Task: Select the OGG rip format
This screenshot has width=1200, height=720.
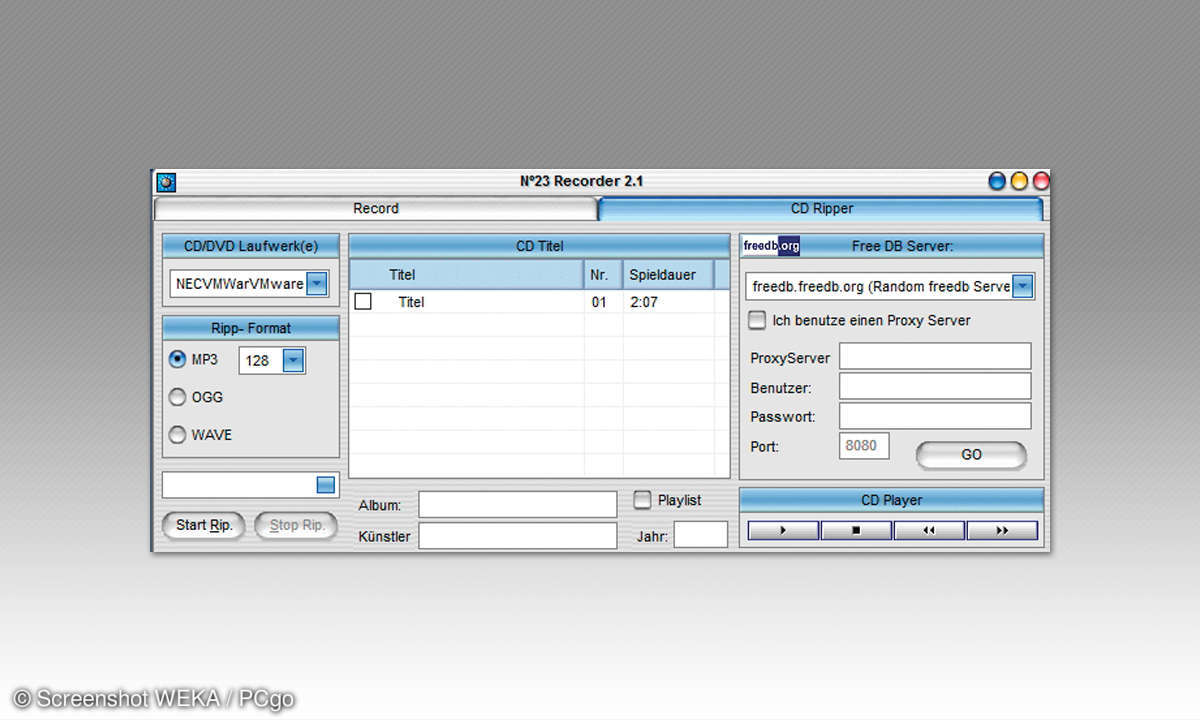Action: 178,397
